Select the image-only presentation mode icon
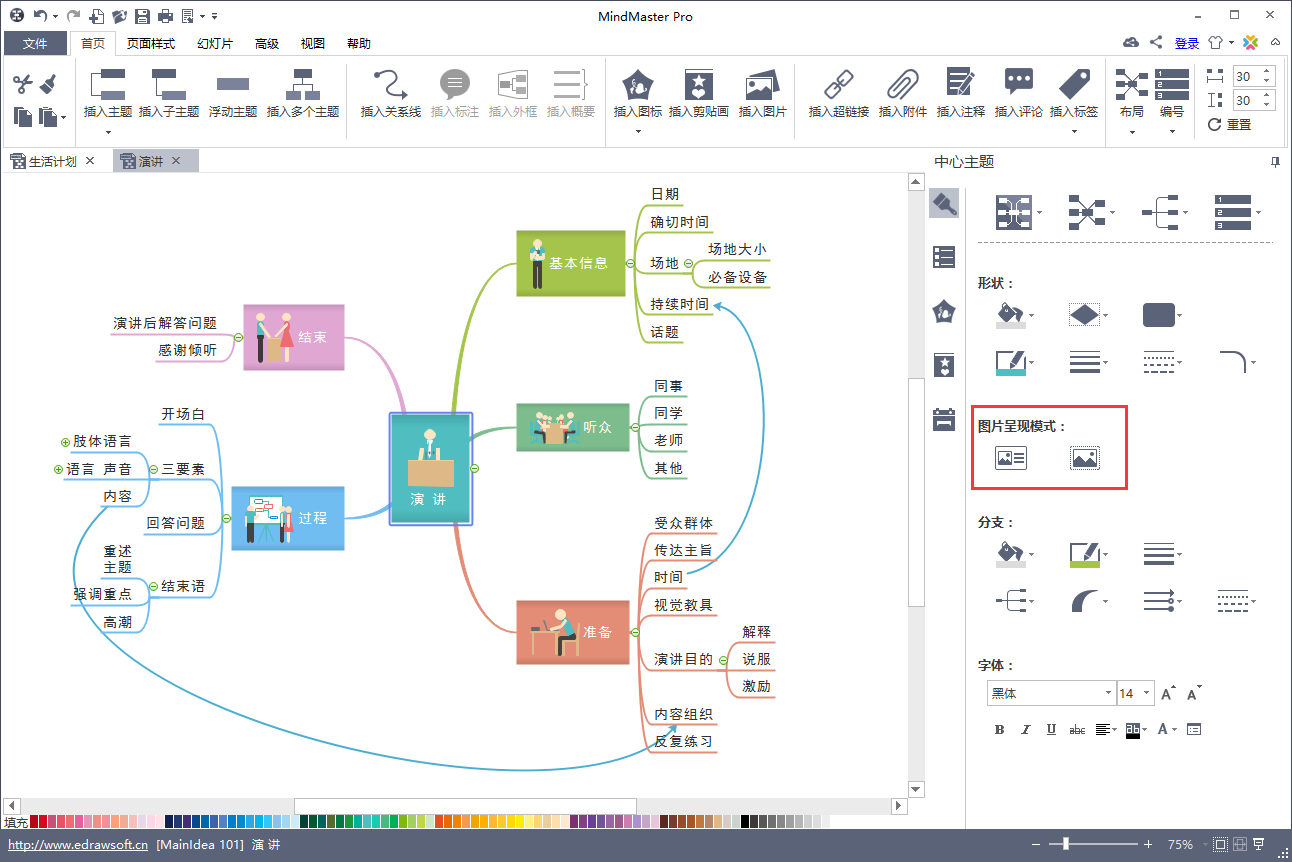 [1085, 458]
